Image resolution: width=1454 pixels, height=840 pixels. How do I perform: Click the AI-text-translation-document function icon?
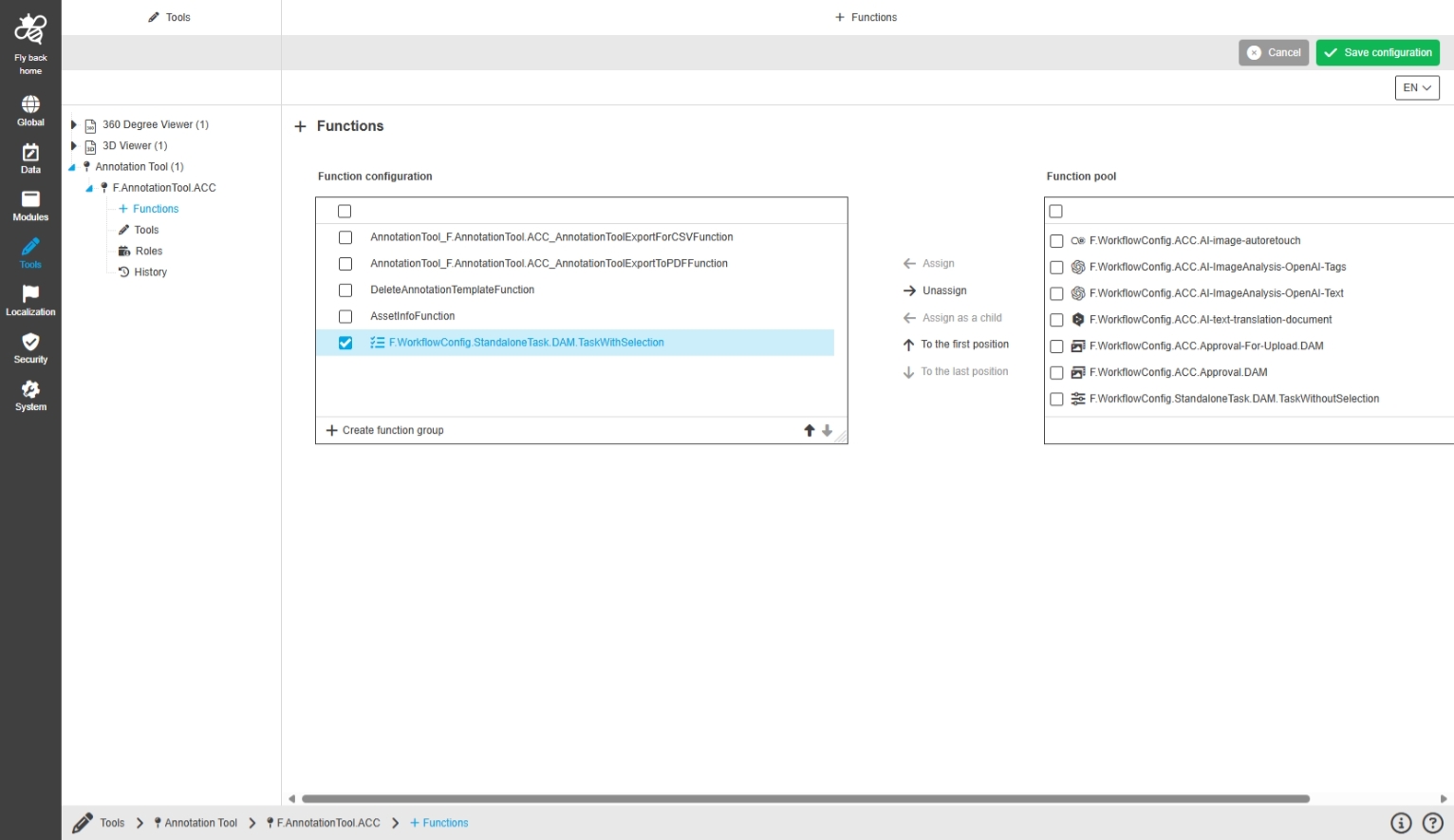point(1078,320)
